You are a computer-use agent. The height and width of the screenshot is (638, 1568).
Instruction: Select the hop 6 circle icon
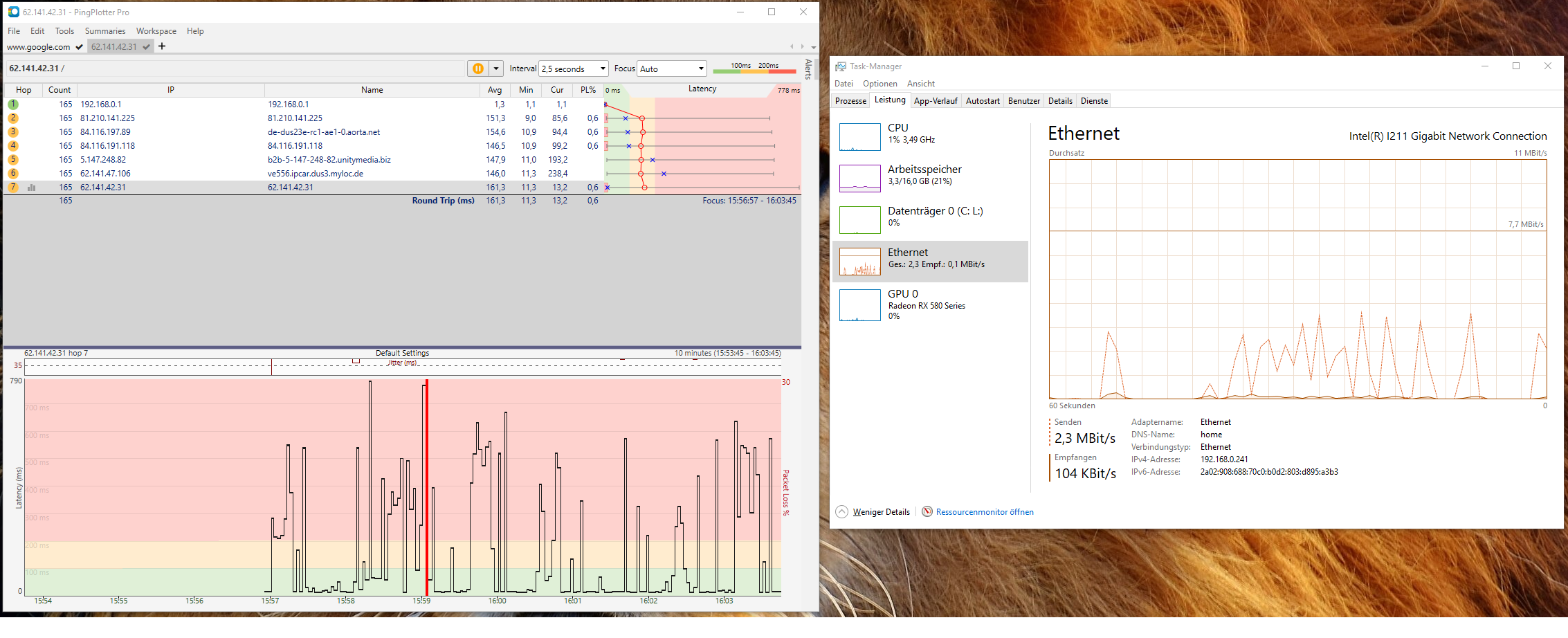[13, 174]
